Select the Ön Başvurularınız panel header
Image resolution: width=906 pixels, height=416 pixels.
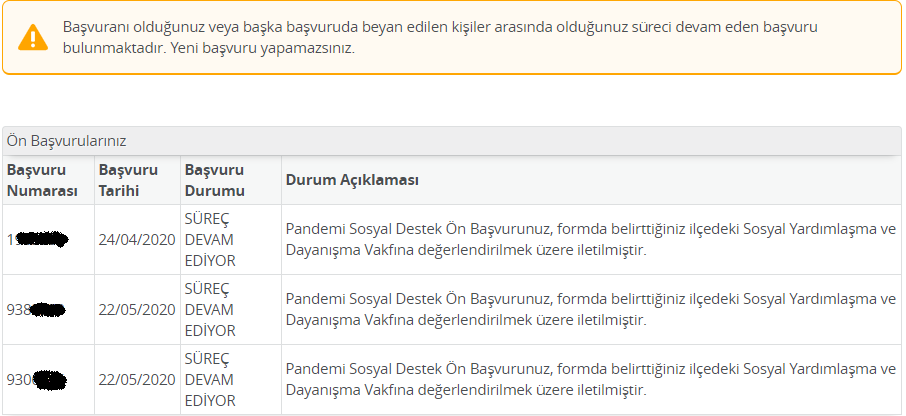point(452,141)
